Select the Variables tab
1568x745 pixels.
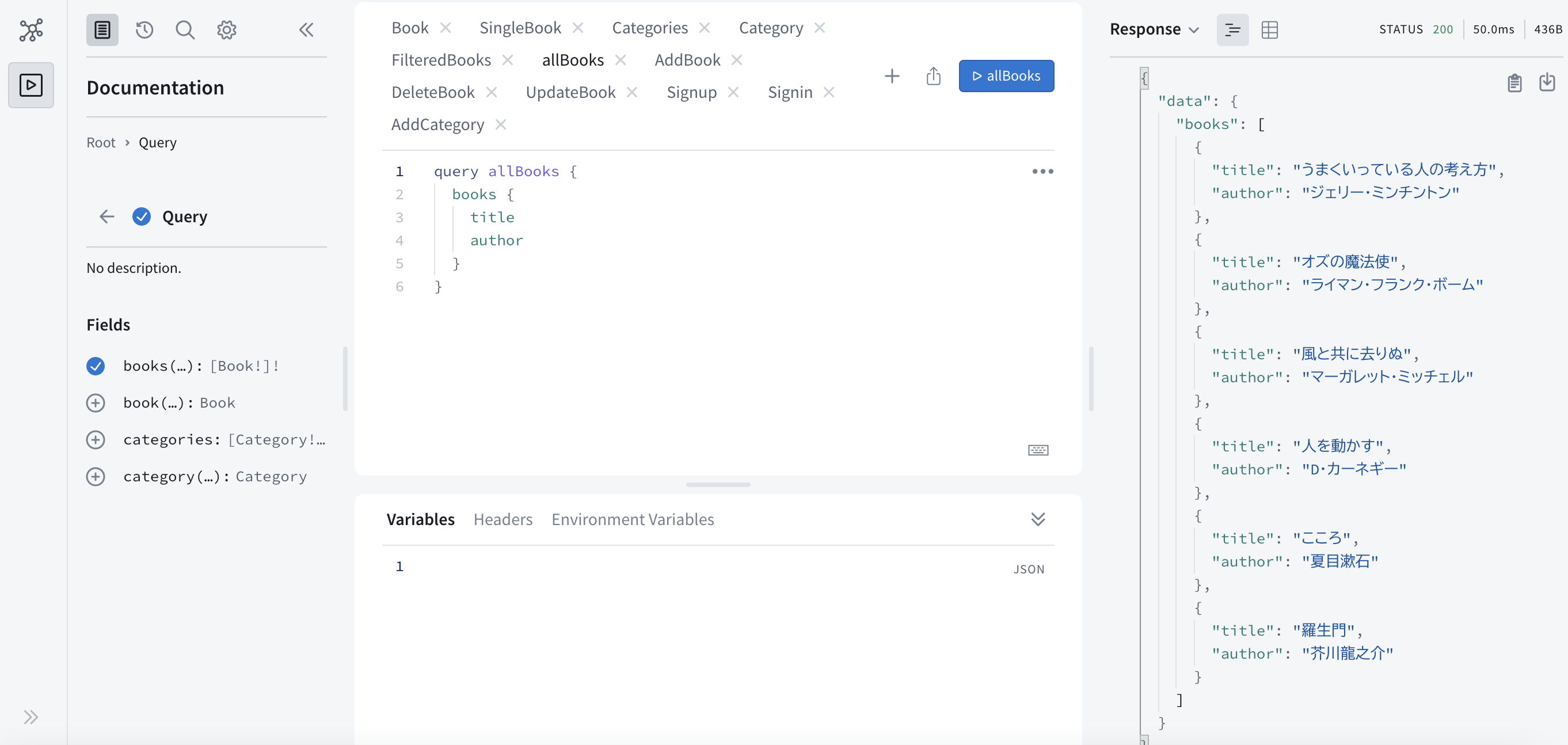pyautogui.click(x=421, y=519)
